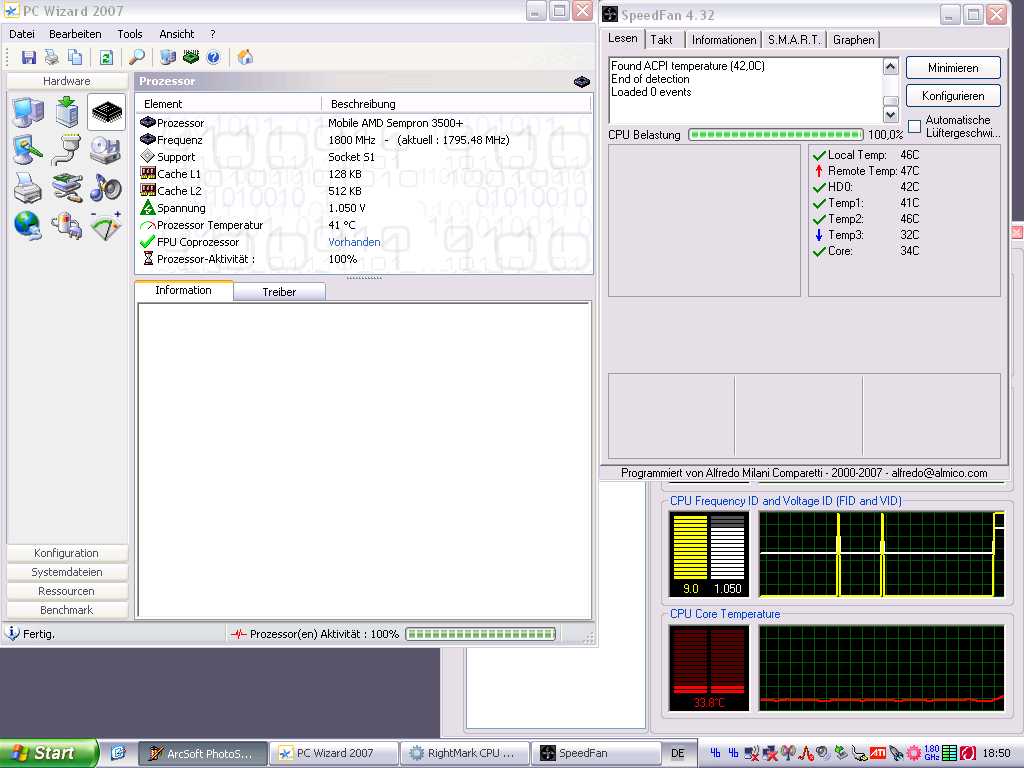Viewport: 1024px width, 768px height.
Task: Select the Drives disc icon
Action: (x=105, y=150)
